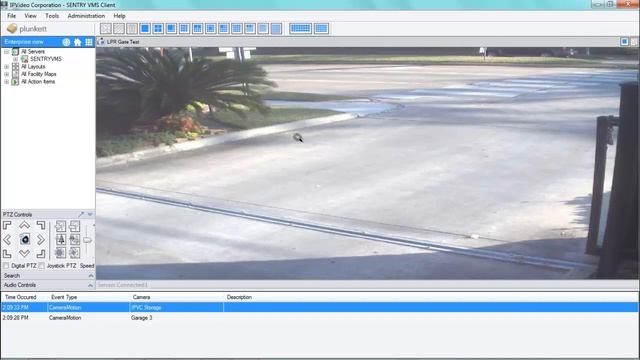Click the PTZ focus near tree button

point(60,240)
